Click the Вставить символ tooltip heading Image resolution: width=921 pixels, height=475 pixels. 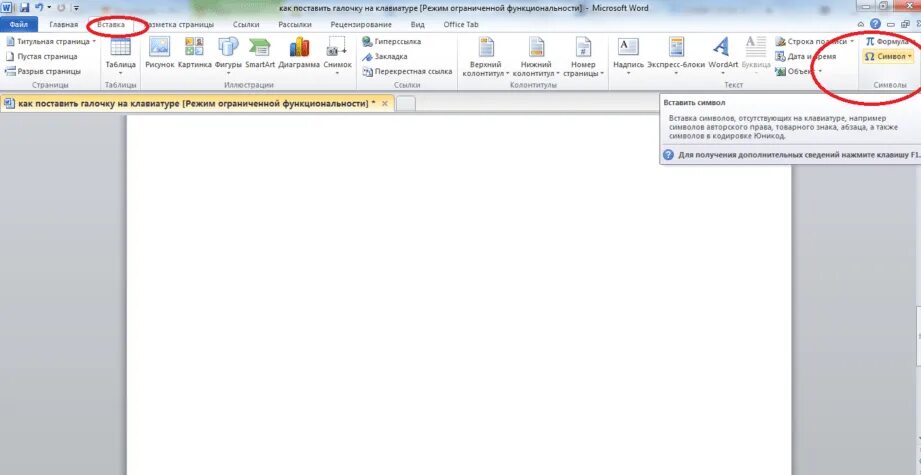[694, 103]
